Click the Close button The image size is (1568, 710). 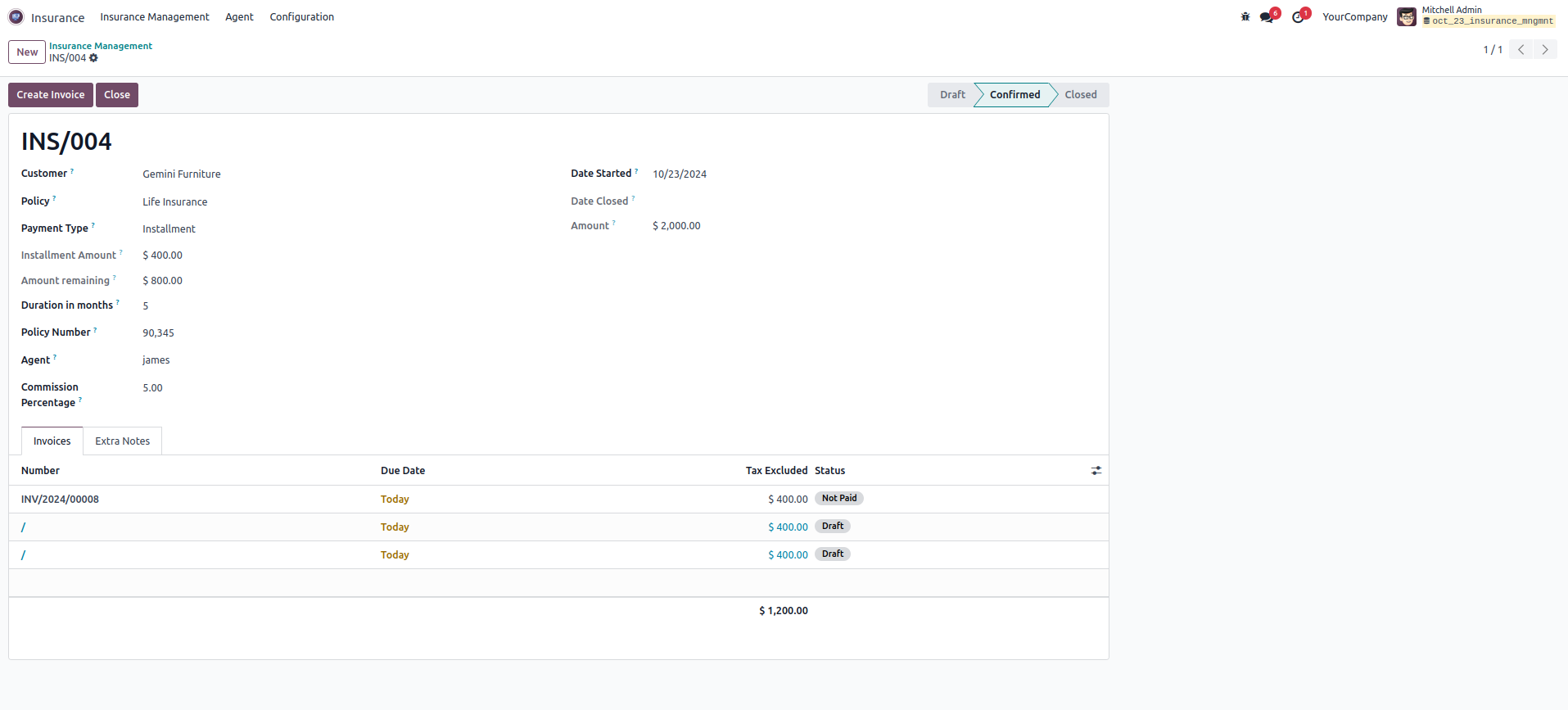(x=117, y=95)
